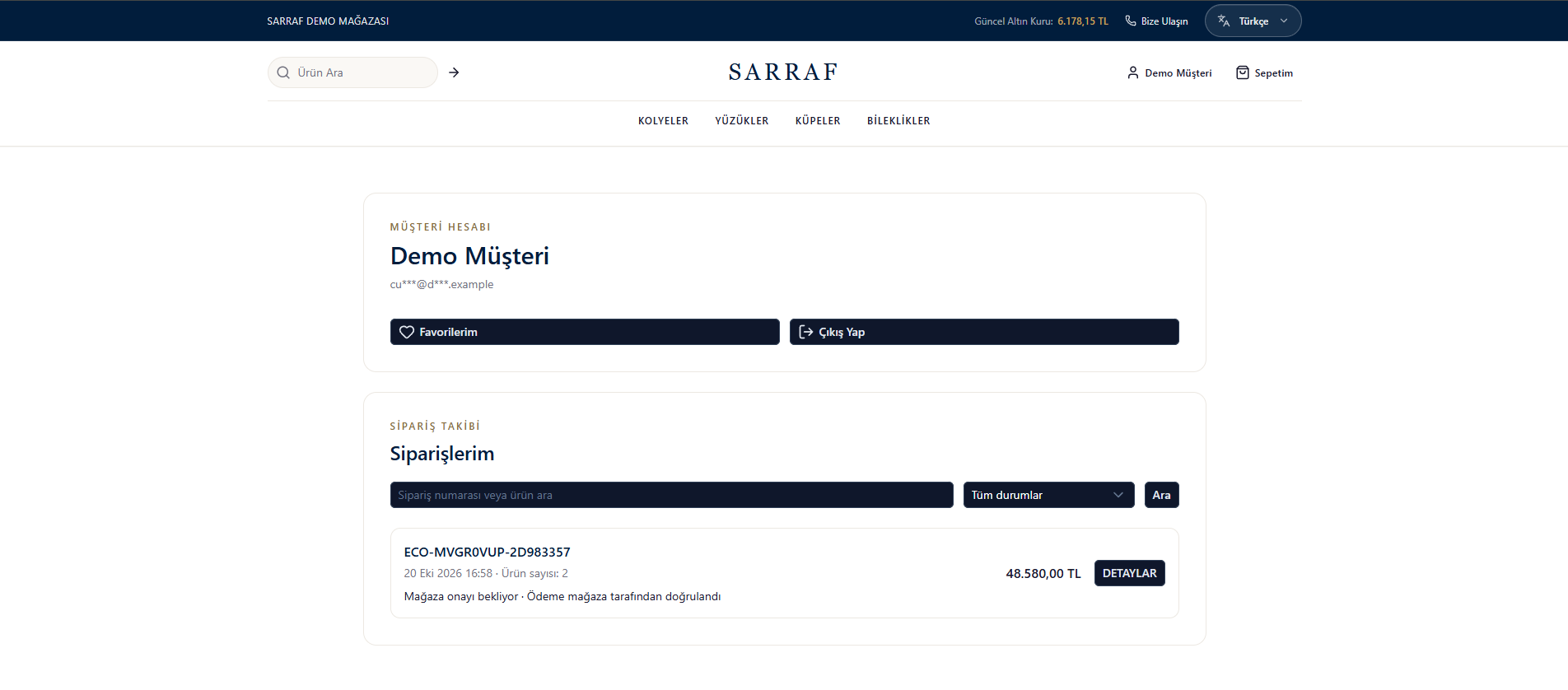Submit search with the arrow icon
This screenshot has width=1568, height=690.
coord(454,72)
